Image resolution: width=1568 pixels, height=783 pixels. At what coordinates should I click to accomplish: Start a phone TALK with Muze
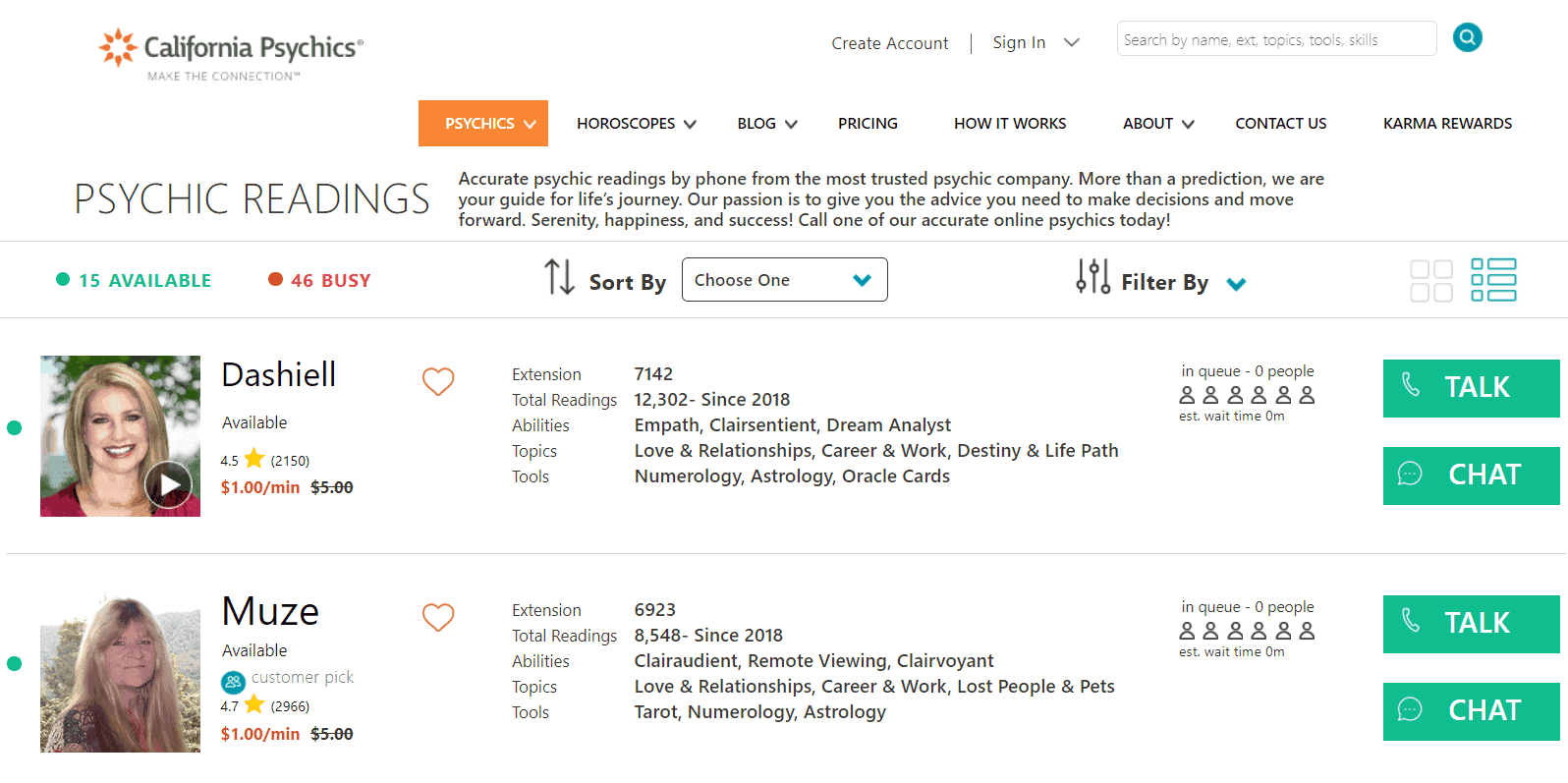[1471, 624]
